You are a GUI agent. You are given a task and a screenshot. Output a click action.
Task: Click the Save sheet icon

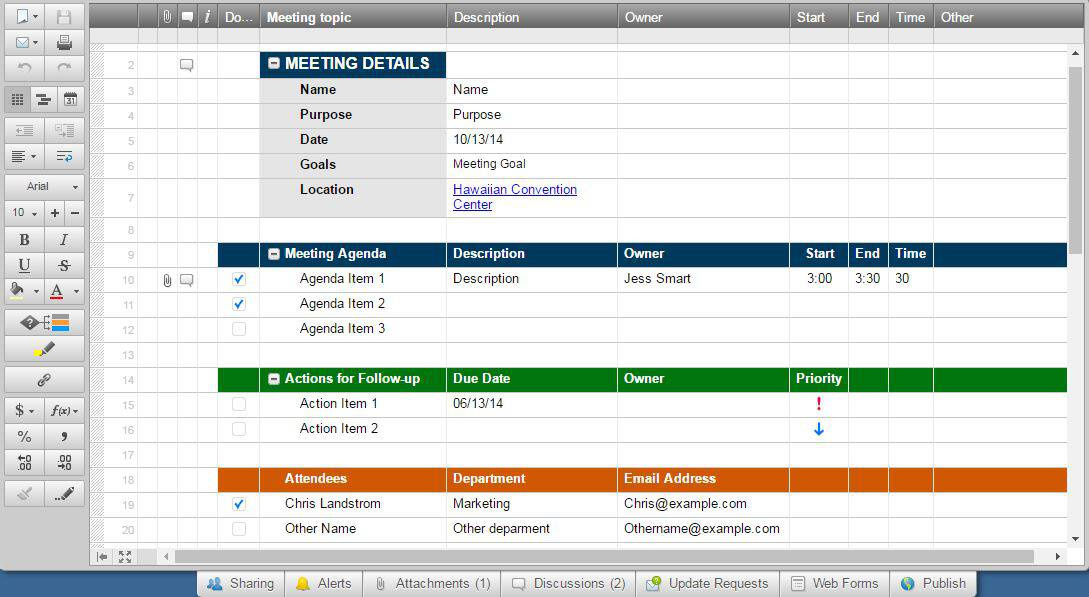pyautogui.click(x=64, y=17)
